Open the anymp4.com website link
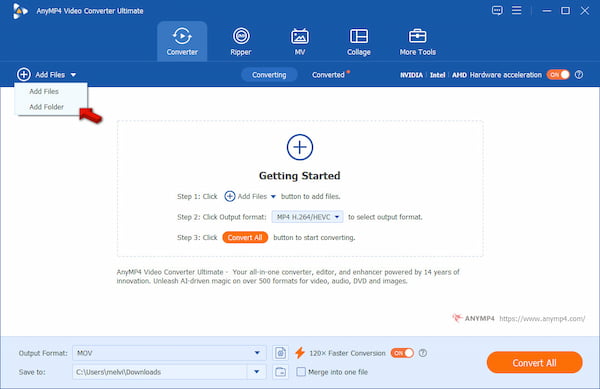 tap(542, 318)
